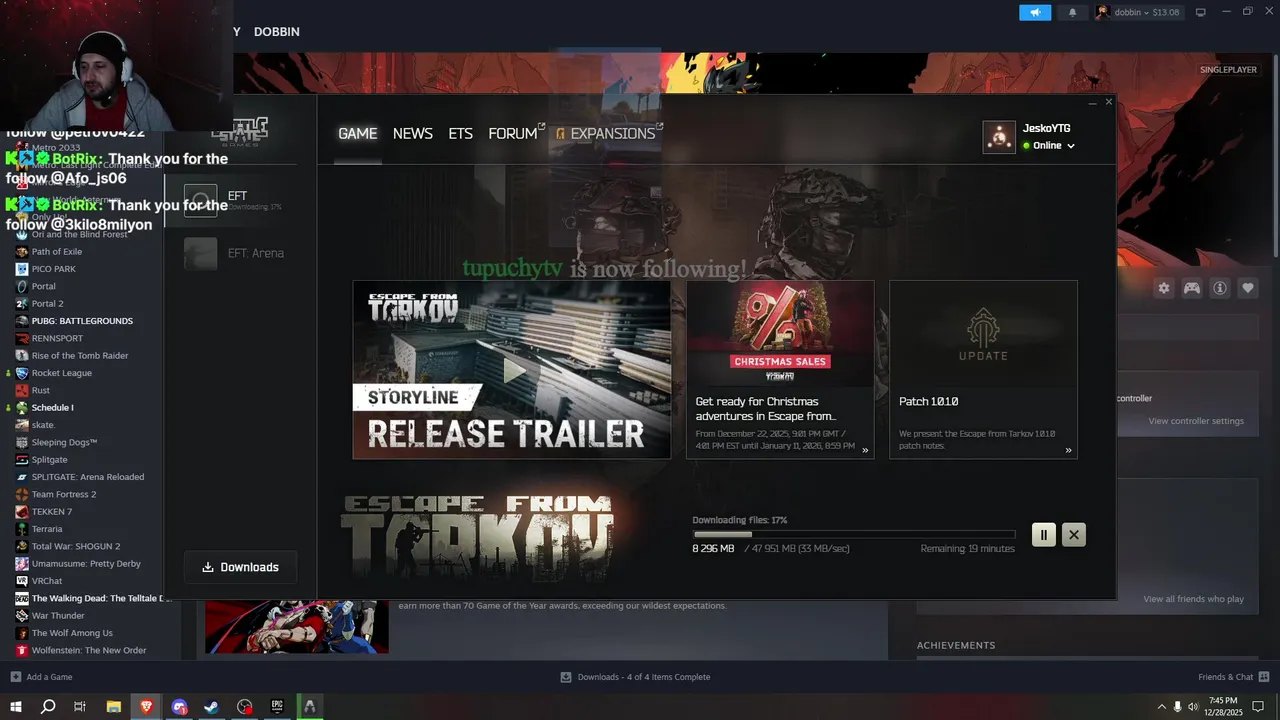Open the ETS tab in launcher

point(460,133)
